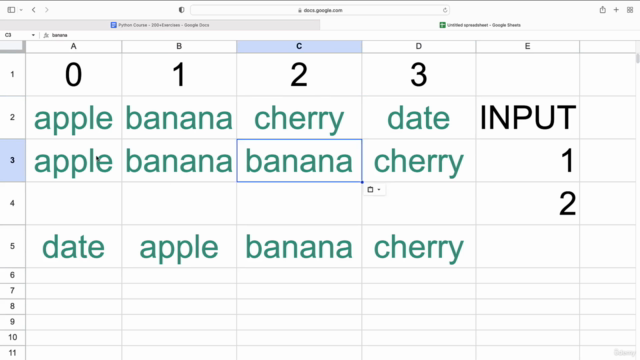Select column D header
Screen dimensions: 640x360
[418, 47]
